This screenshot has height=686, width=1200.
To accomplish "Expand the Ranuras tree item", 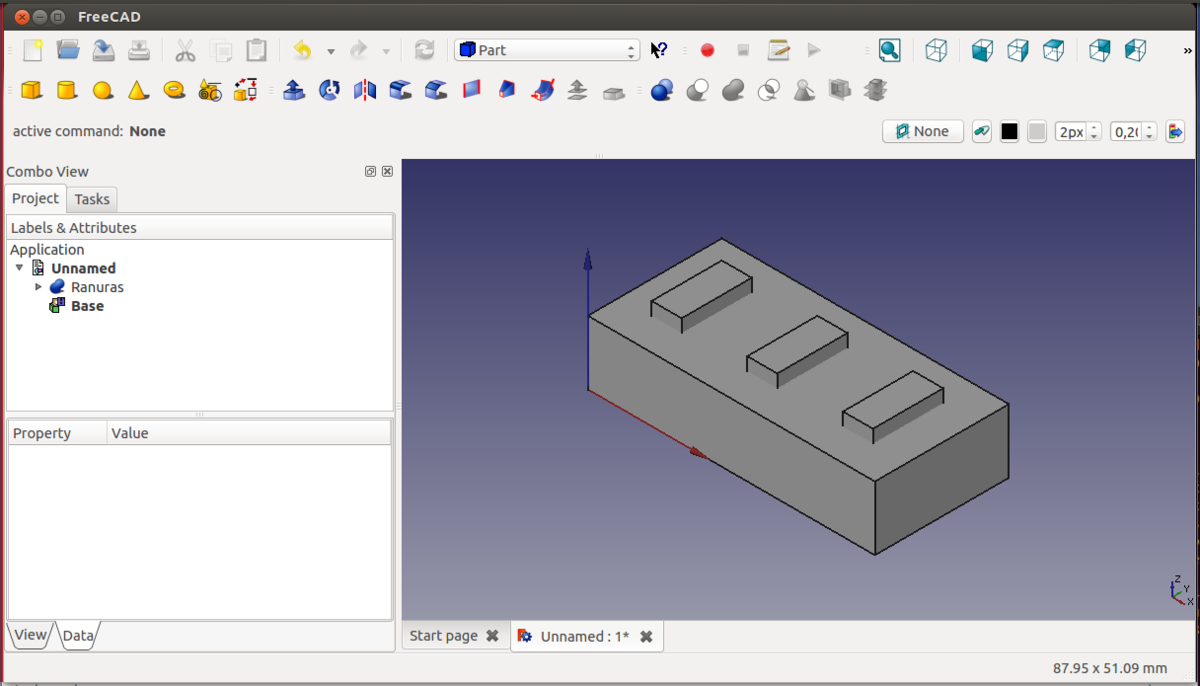I will point(39,287).
